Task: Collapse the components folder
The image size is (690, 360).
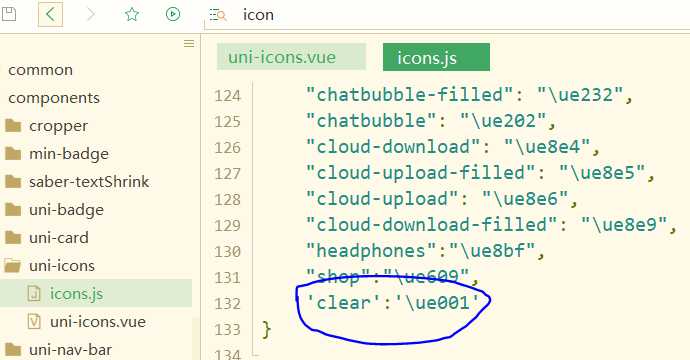Action: [x=54, y=98]
